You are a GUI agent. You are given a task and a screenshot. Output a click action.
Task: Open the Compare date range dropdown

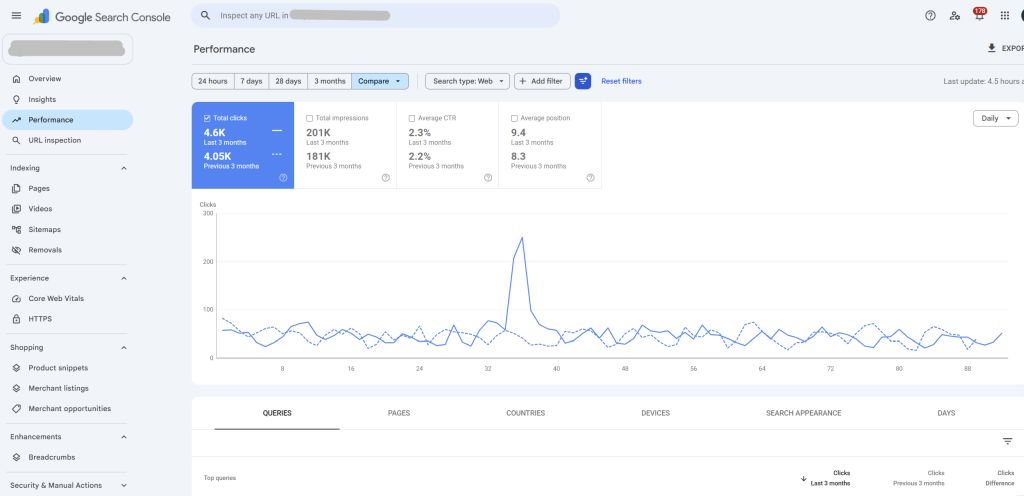tap(380, 82)
